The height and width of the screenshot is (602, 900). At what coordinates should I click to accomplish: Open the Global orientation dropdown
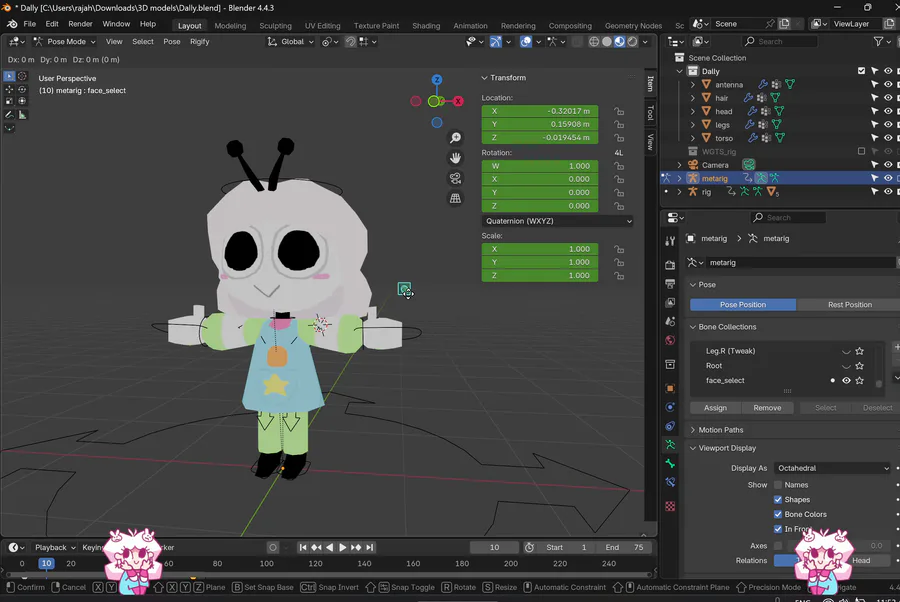[290, 42]
